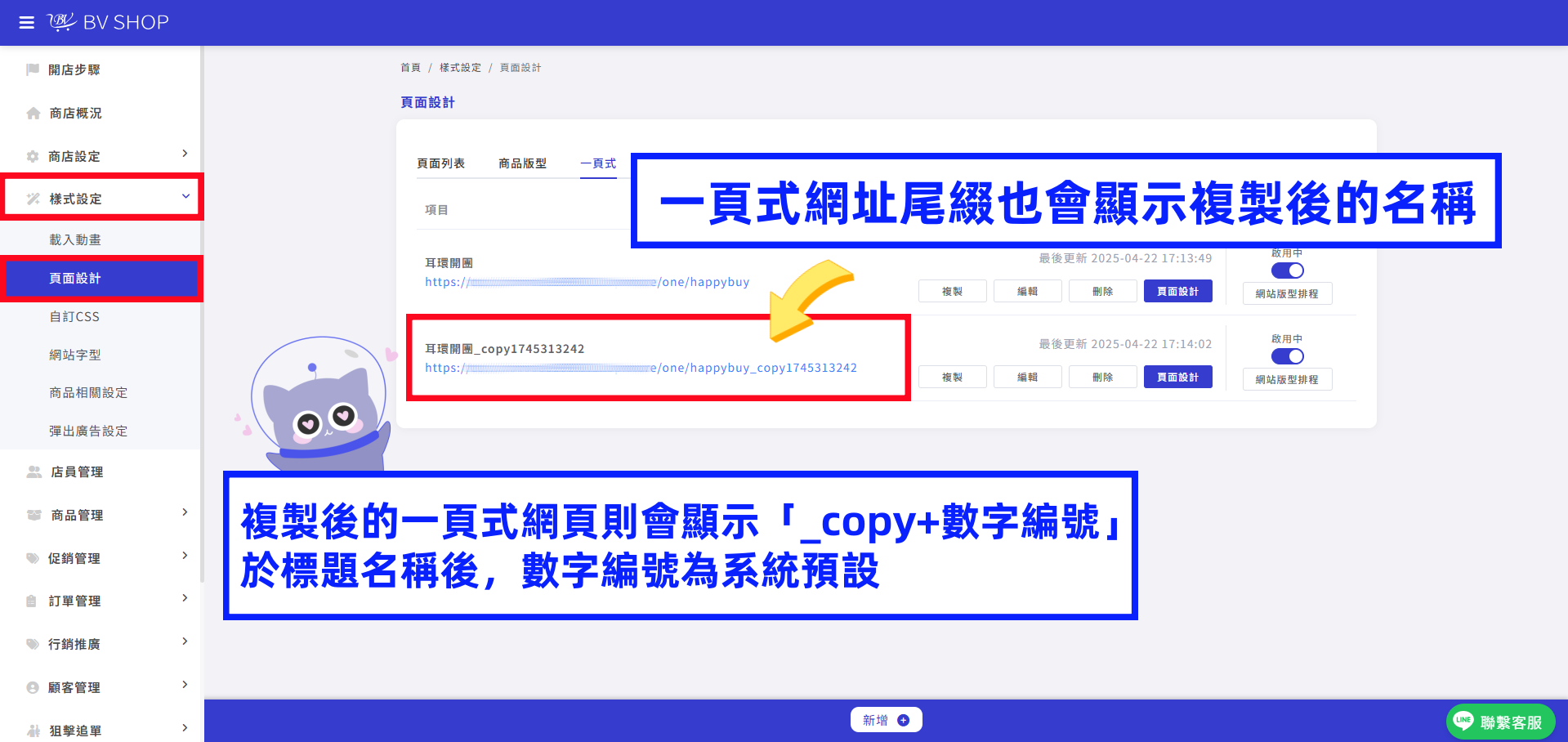The width and height of the screenshot is (1568, 742).
Task: Click the house icon beside 商店概況
Action: pyautogui.click(x=34, y=113)
